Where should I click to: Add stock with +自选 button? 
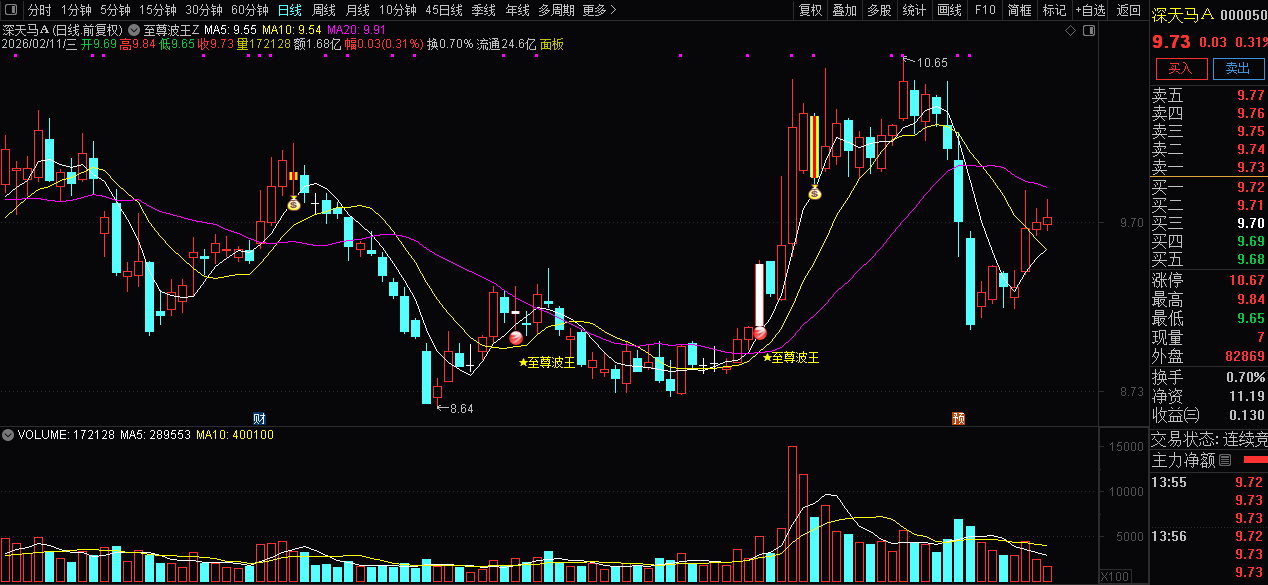[1089, 10]
